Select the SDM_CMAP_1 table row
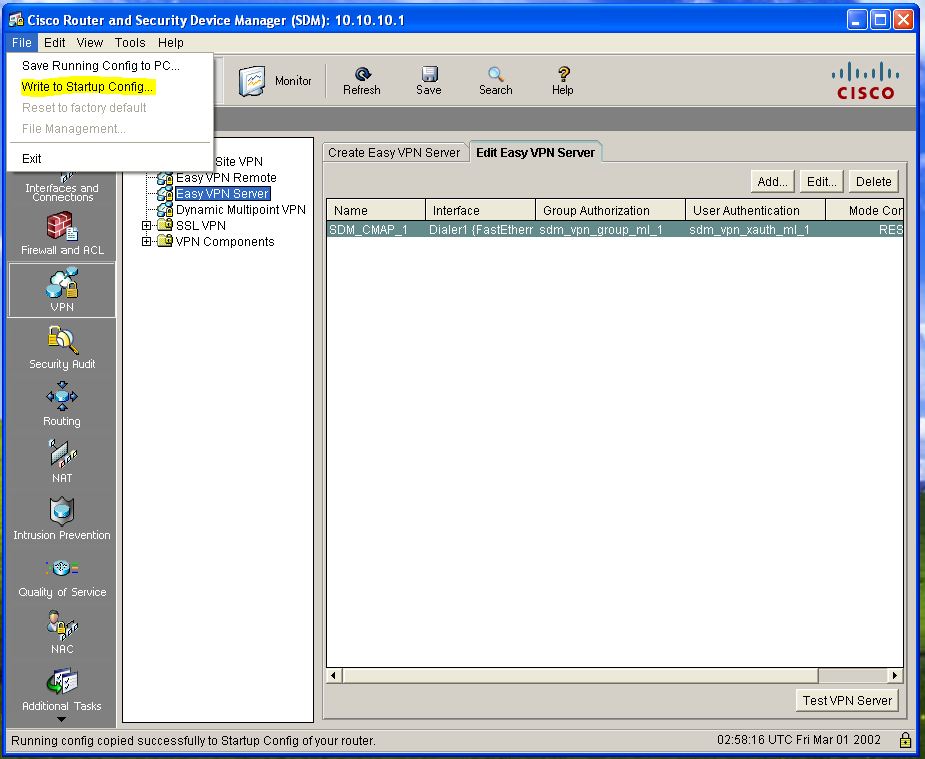 615,229
